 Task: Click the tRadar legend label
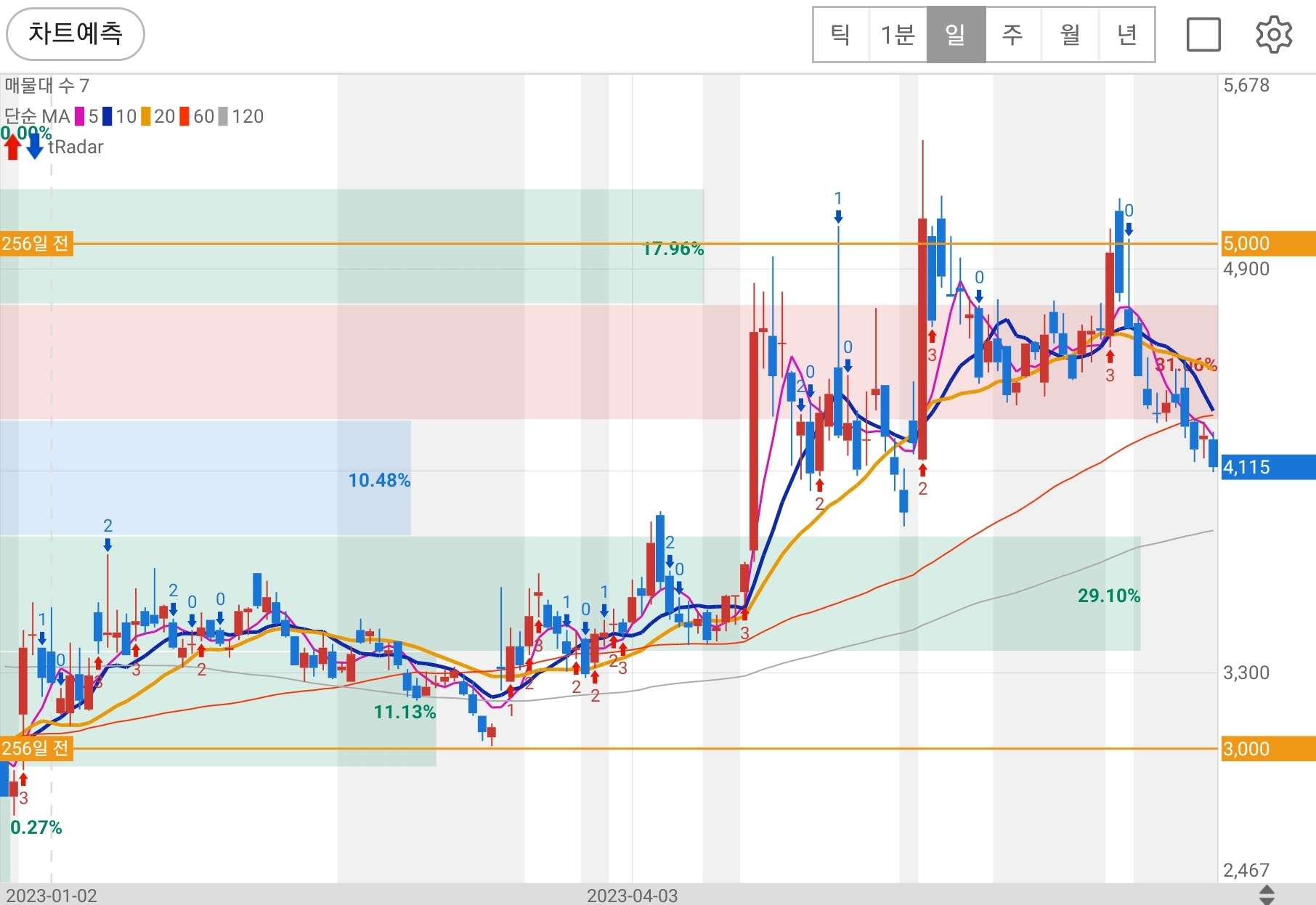76,147
